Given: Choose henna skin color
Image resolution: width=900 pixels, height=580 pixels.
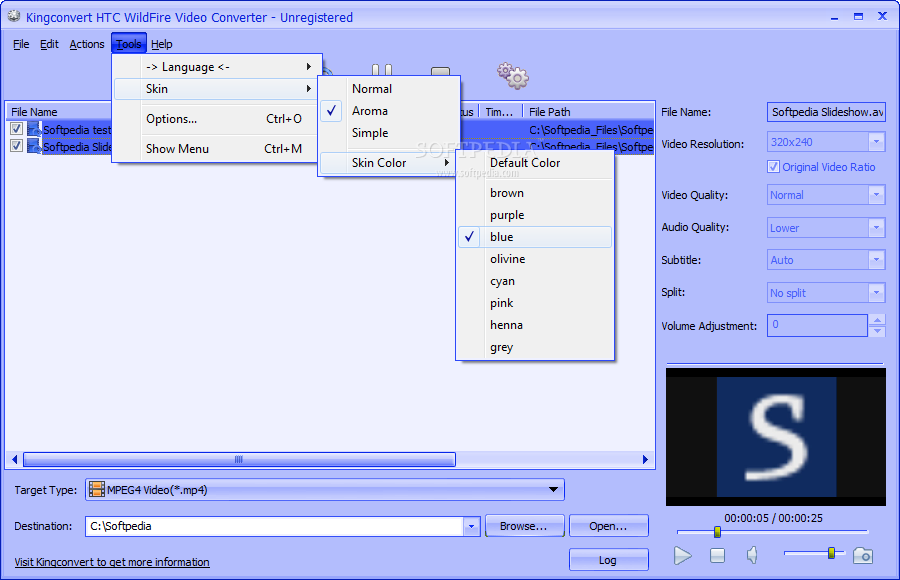Looking at the screenshot, I should tap(535, 325).
